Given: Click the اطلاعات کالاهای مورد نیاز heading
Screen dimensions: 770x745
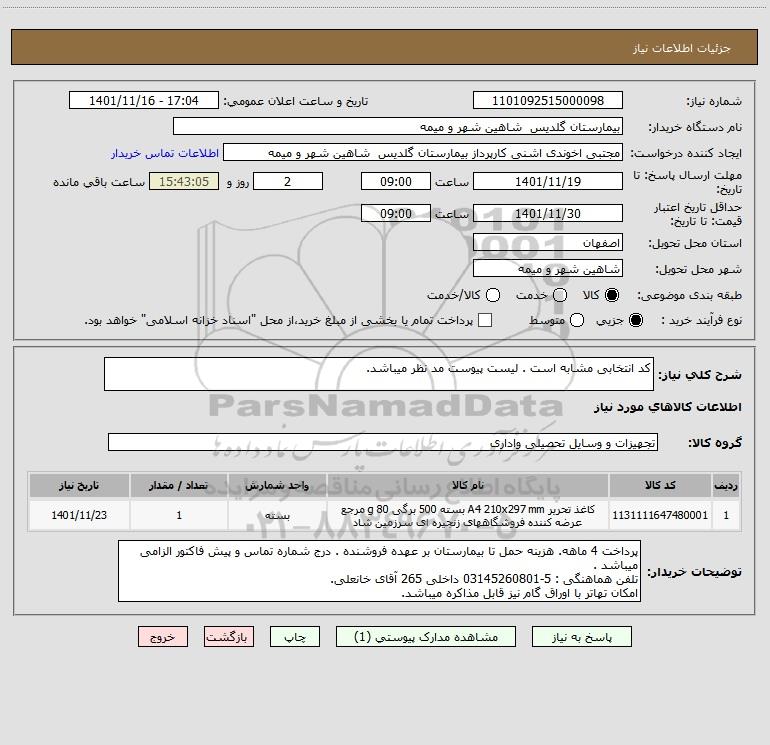Looking at the screenshot, I should [x=668, y=407].
